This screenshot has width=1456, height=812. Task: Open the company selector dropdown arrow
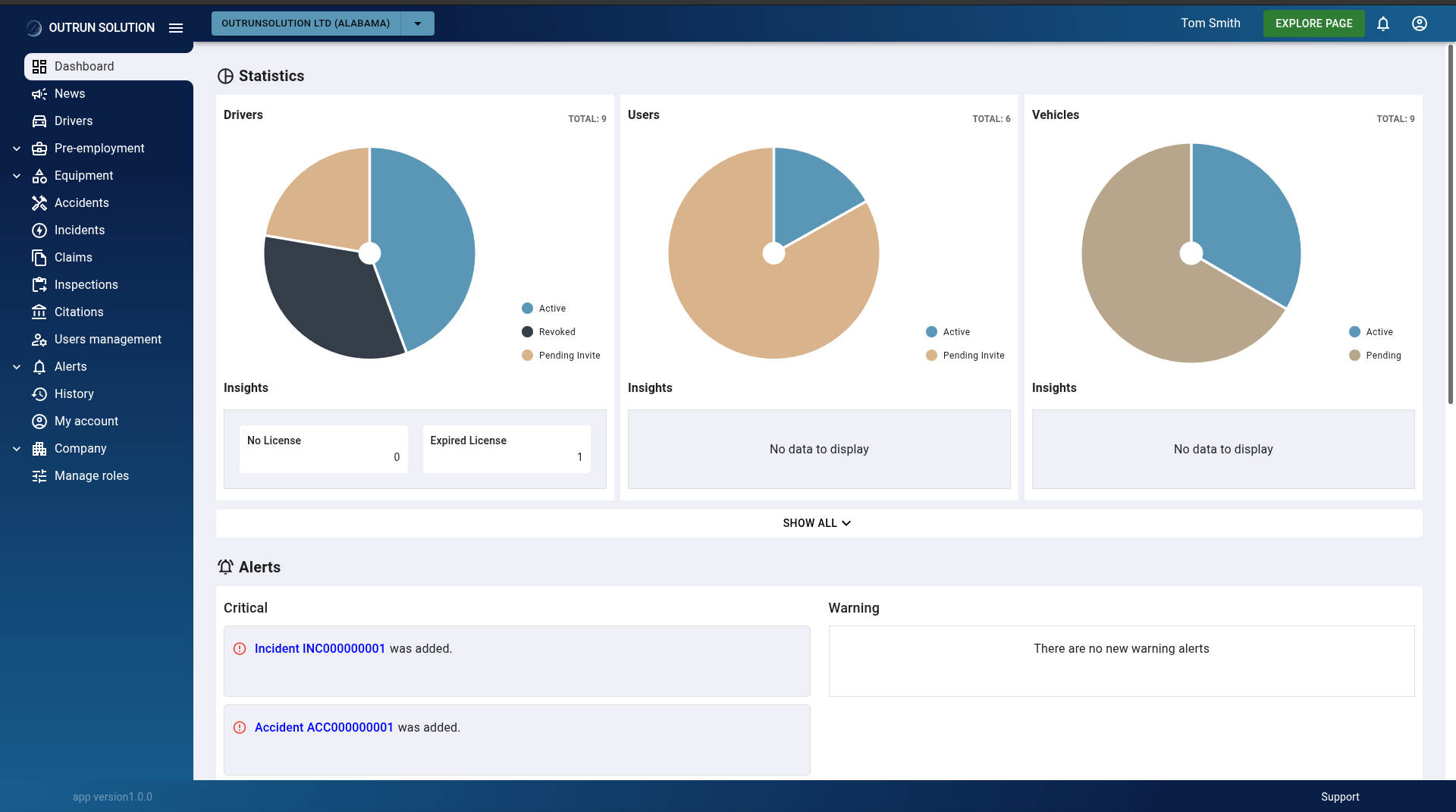(417, 24)
